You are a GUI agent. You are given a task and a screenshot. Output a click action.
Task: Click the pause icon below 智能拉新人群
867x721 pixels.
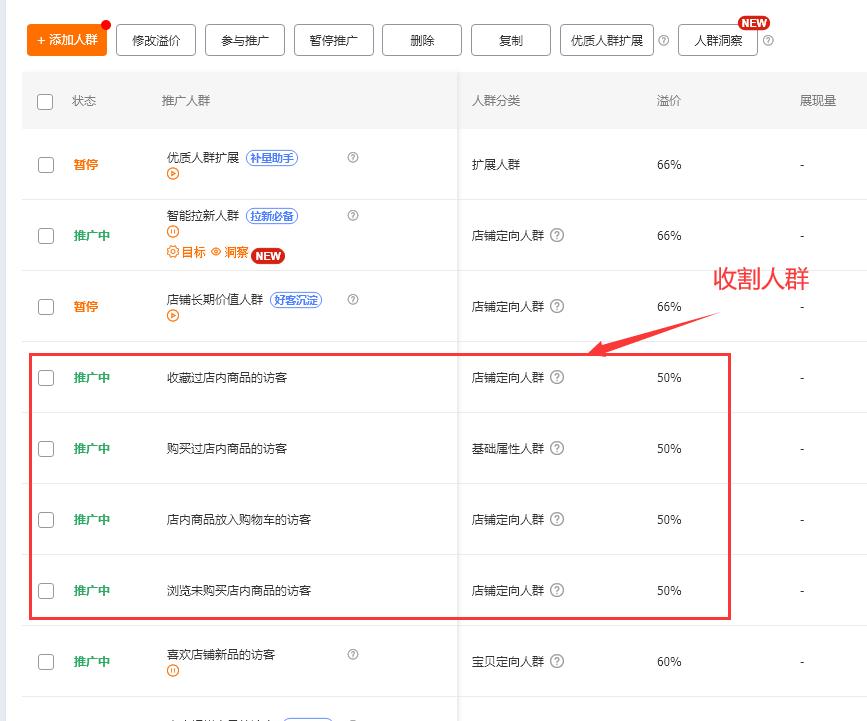coord(173,231)
